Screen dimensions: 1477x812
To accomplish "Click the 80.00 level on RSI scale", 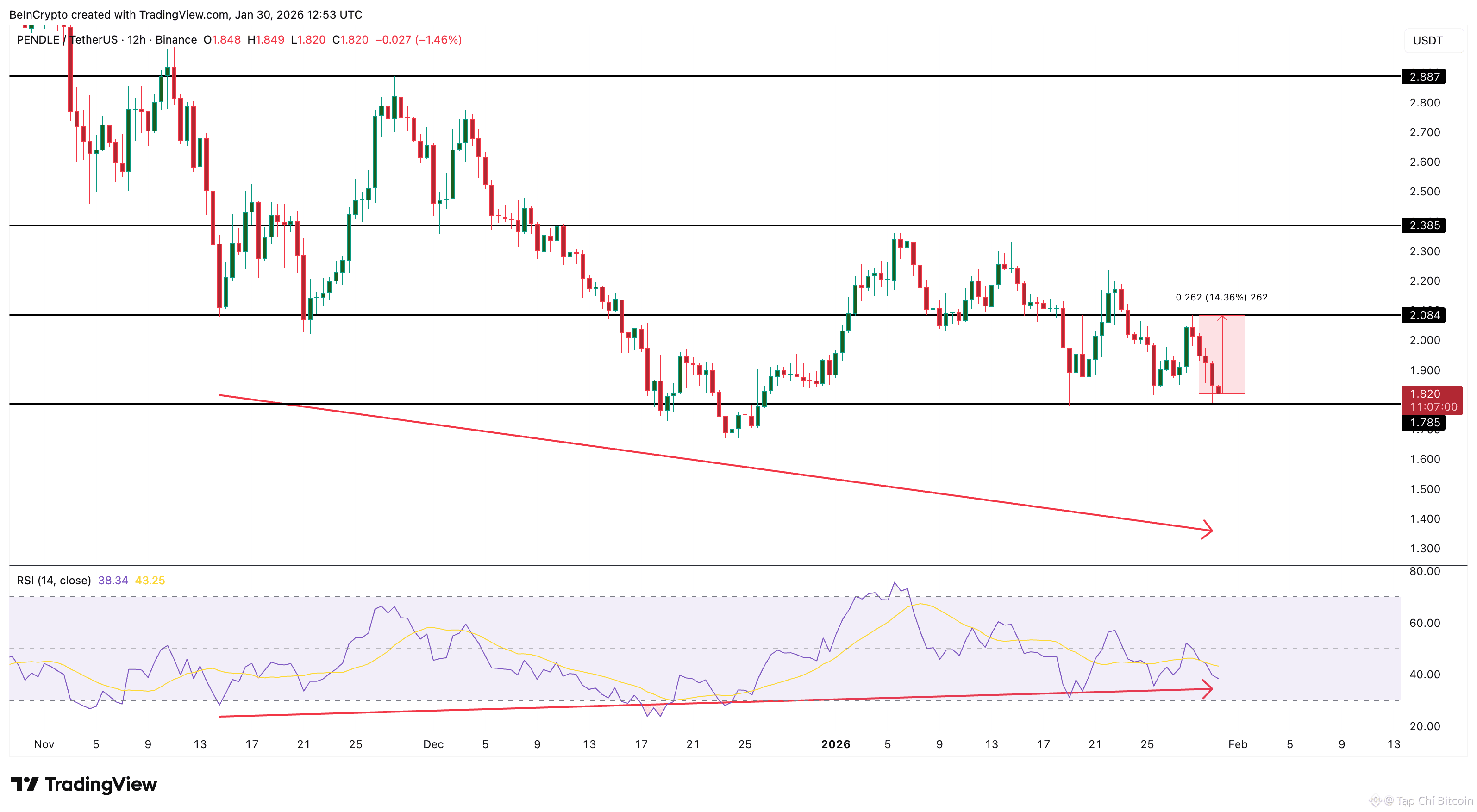I will [x=1424, y=571].
